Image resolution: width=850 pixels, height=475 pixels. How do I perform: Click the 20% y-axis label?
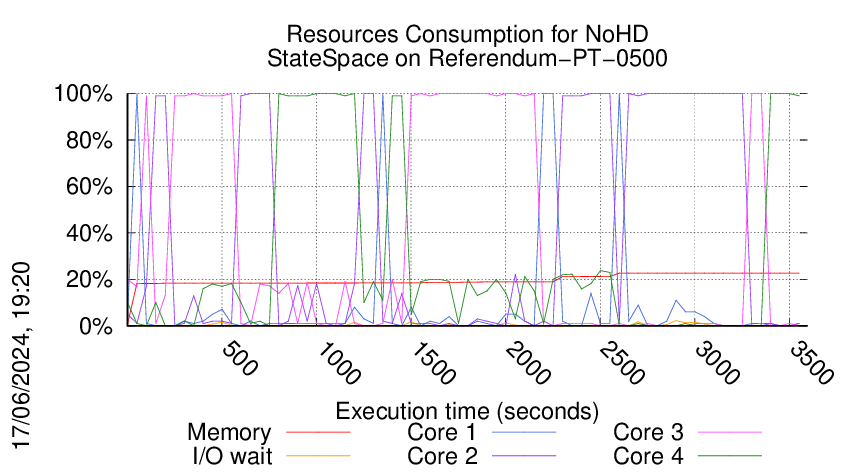[x=89, y=280]
